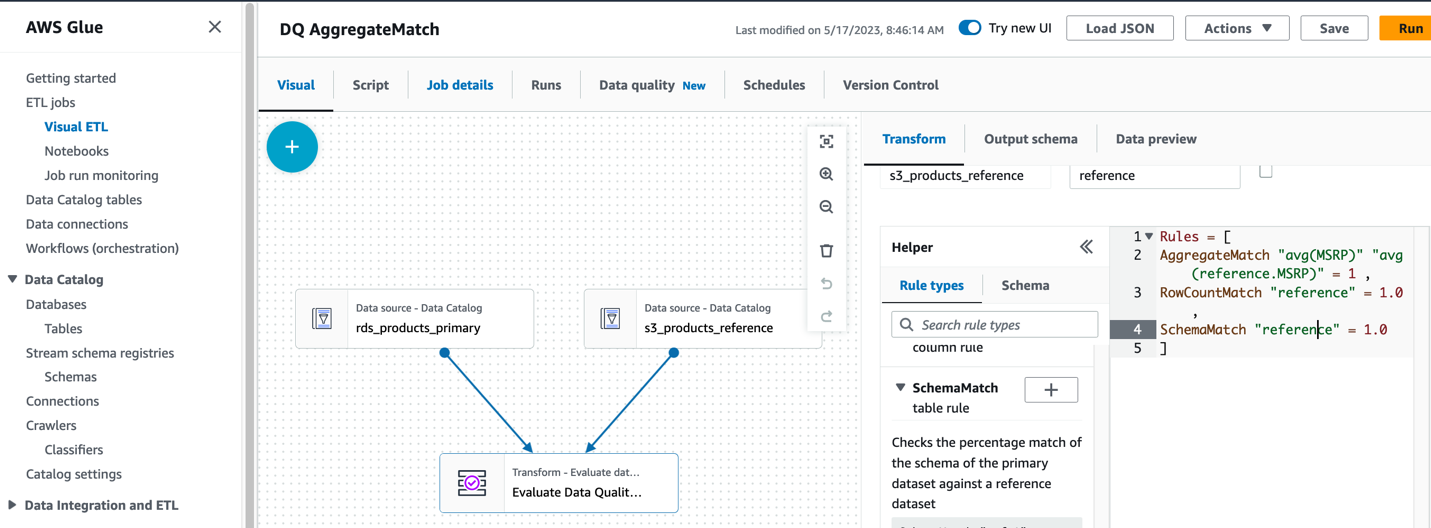Open the Schedules tab
1431x528 pixels.
tap(774, 85)
